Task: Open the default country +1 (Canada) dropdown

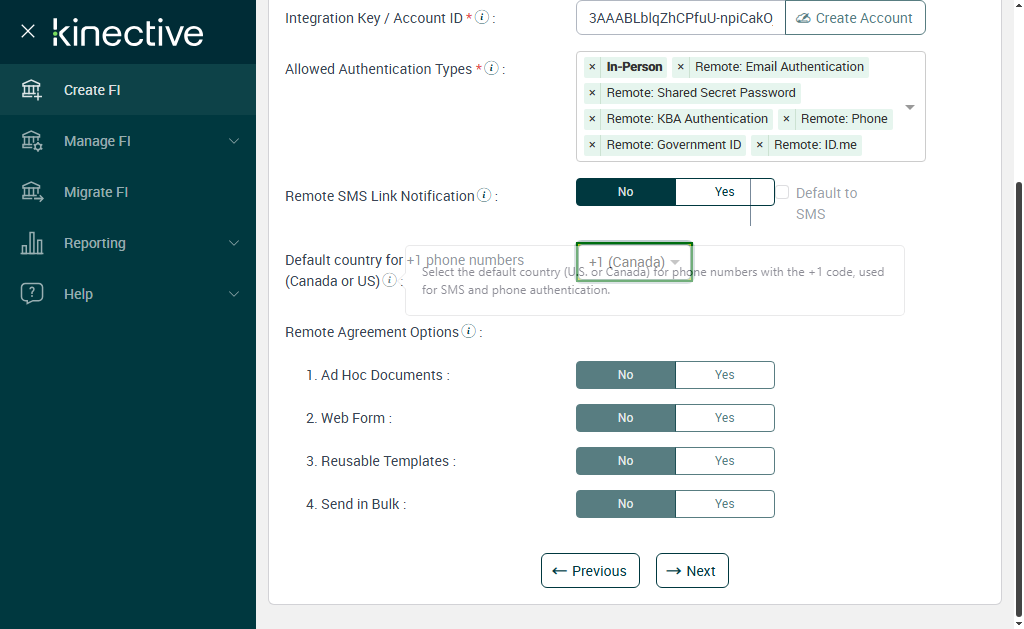Action: pos(635,262)
